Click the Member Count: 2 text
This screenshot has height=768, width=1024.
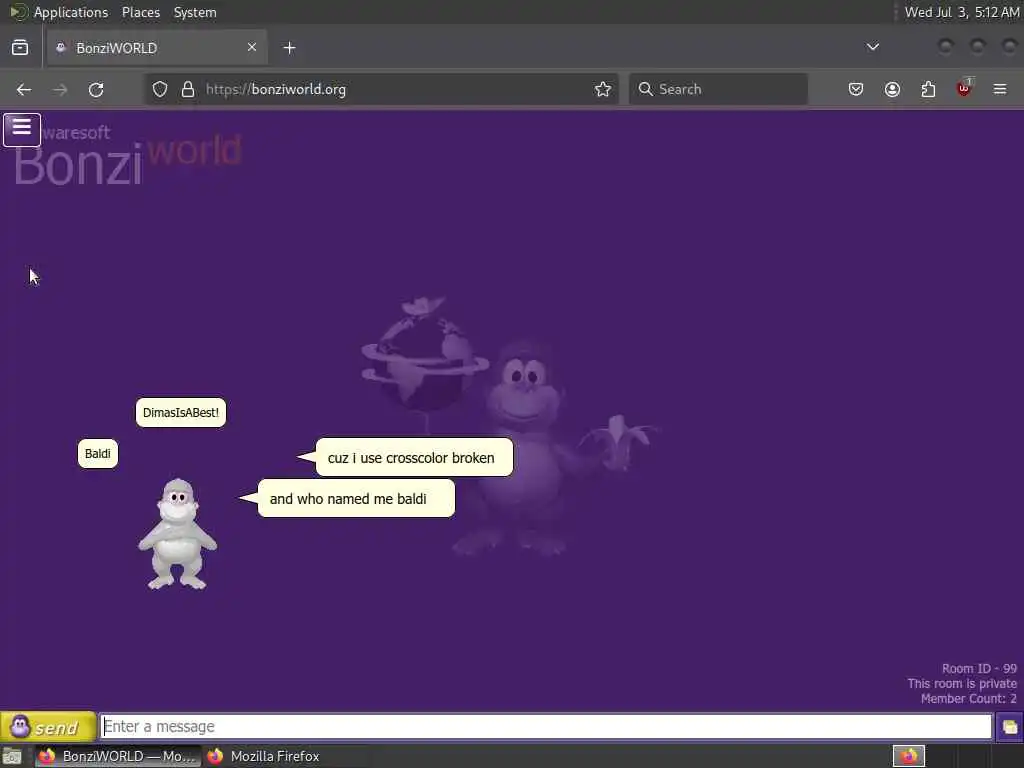pos(968,699)
